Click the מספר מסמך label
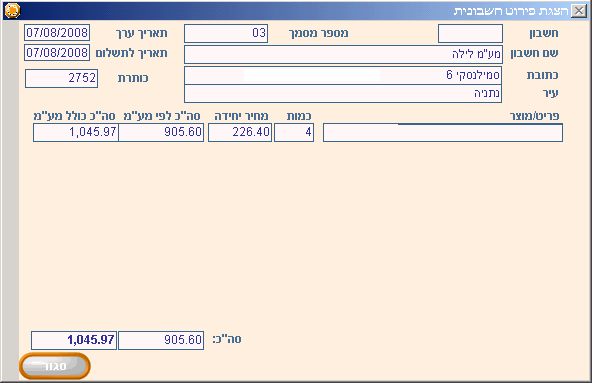 pos(319,33)
